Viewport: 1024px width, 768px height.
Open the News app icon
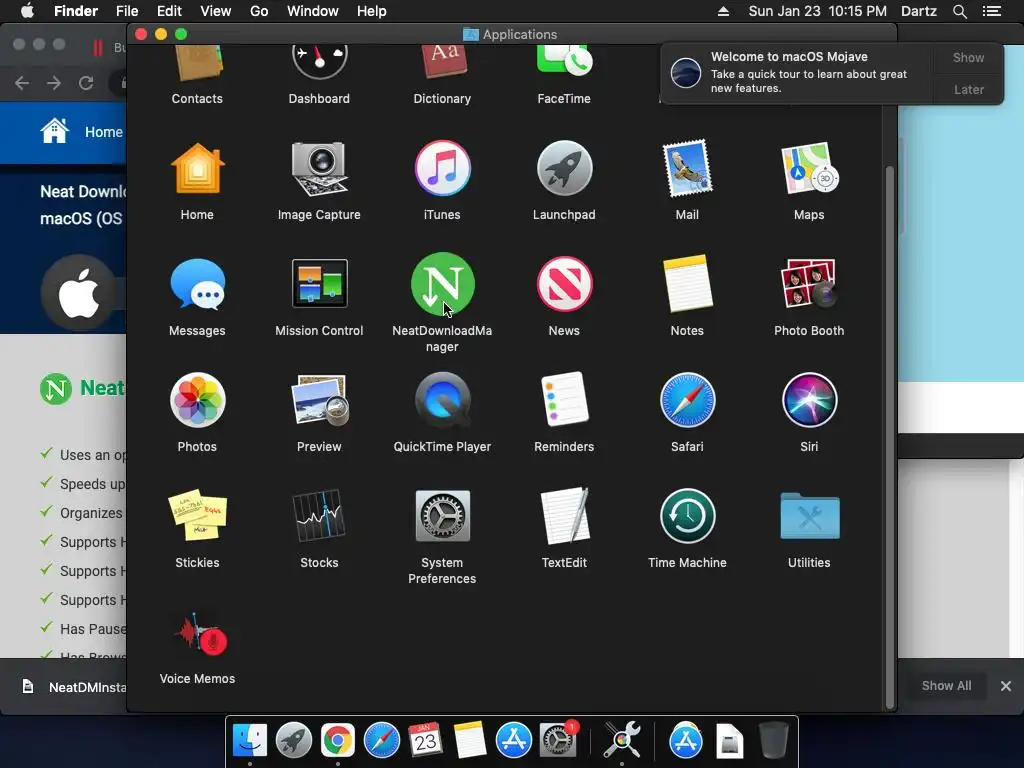(x=564, y=284)
